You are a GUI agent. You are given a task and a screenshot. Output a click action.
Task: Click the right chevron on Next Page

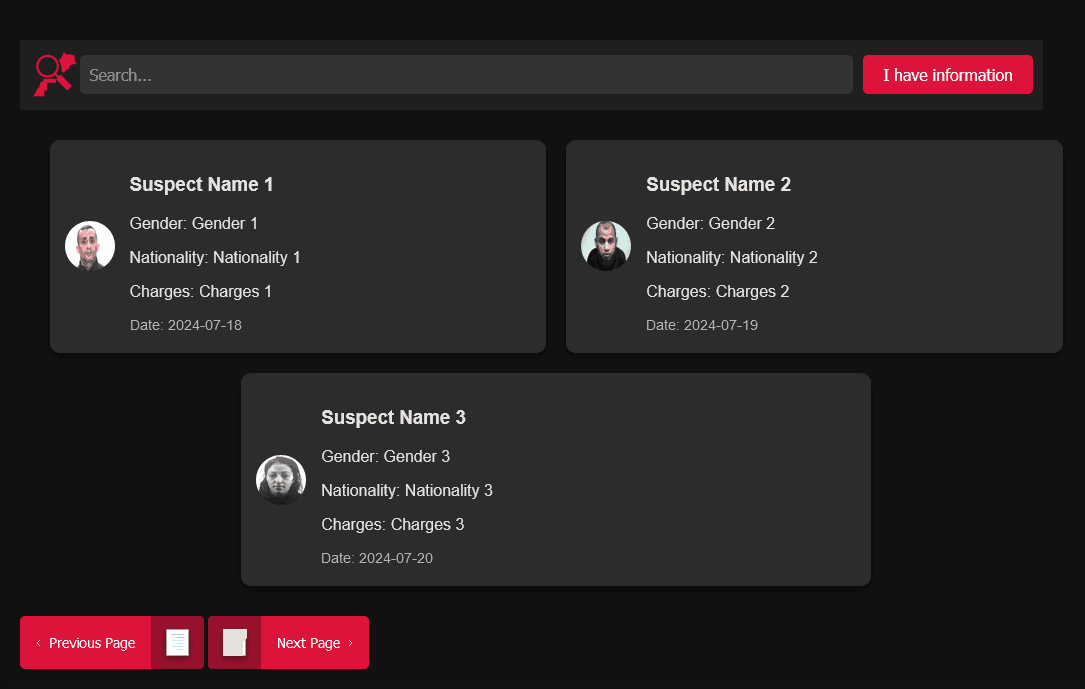tap(350, 643)
